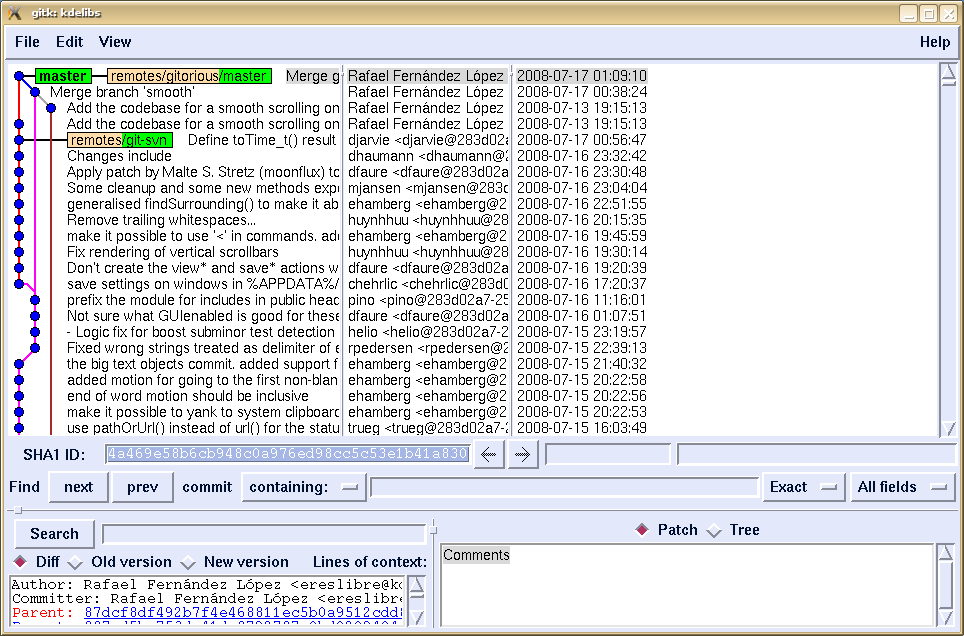
Task: Open the 'containing:' dropdown
Action: pos(302,487)
